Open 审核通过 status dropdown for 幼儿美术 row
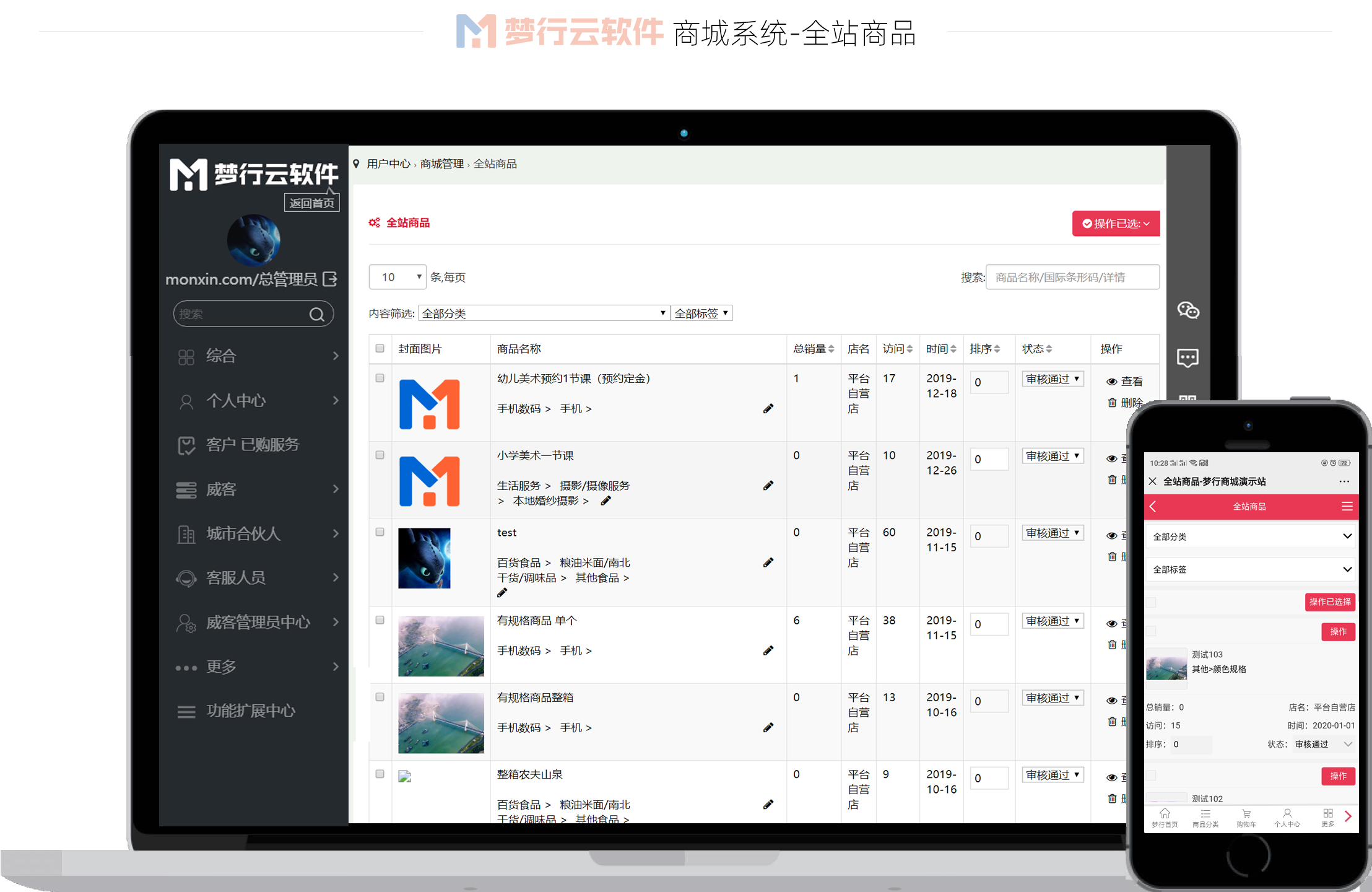 [x=1053, y=379]
